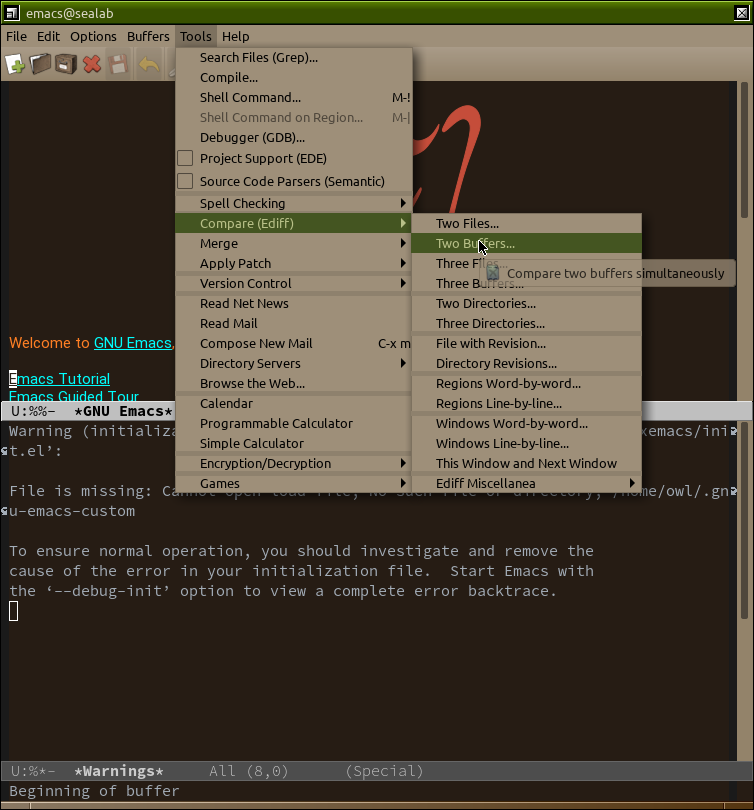Expand the Apply Patch submenu
This screenshot has width=754, height=810.
(x=293, y=263)
